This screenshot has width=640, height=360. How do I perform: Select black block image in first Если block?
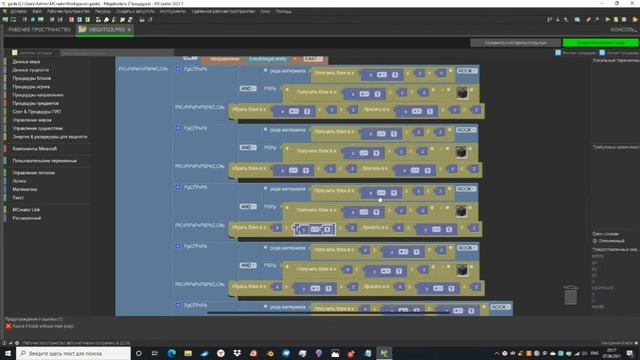pyautogui.click(x=462, y=93)
